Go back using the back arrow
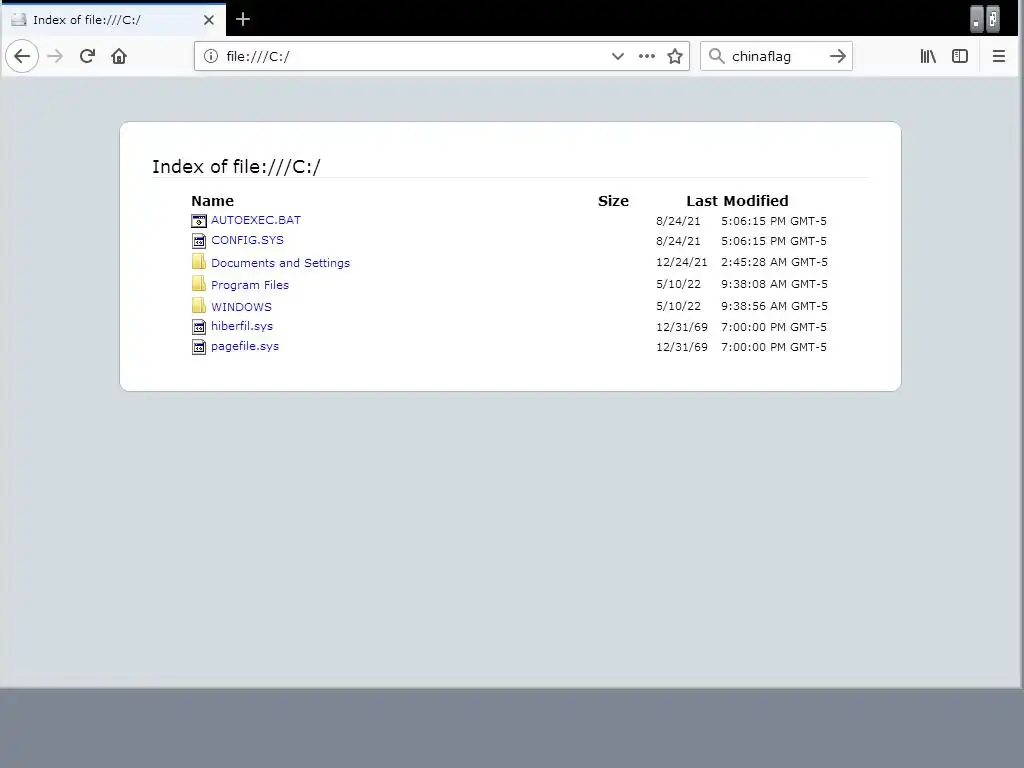Image resolution: width=1024 pixels, height=768 pixels. coord(22,56)
